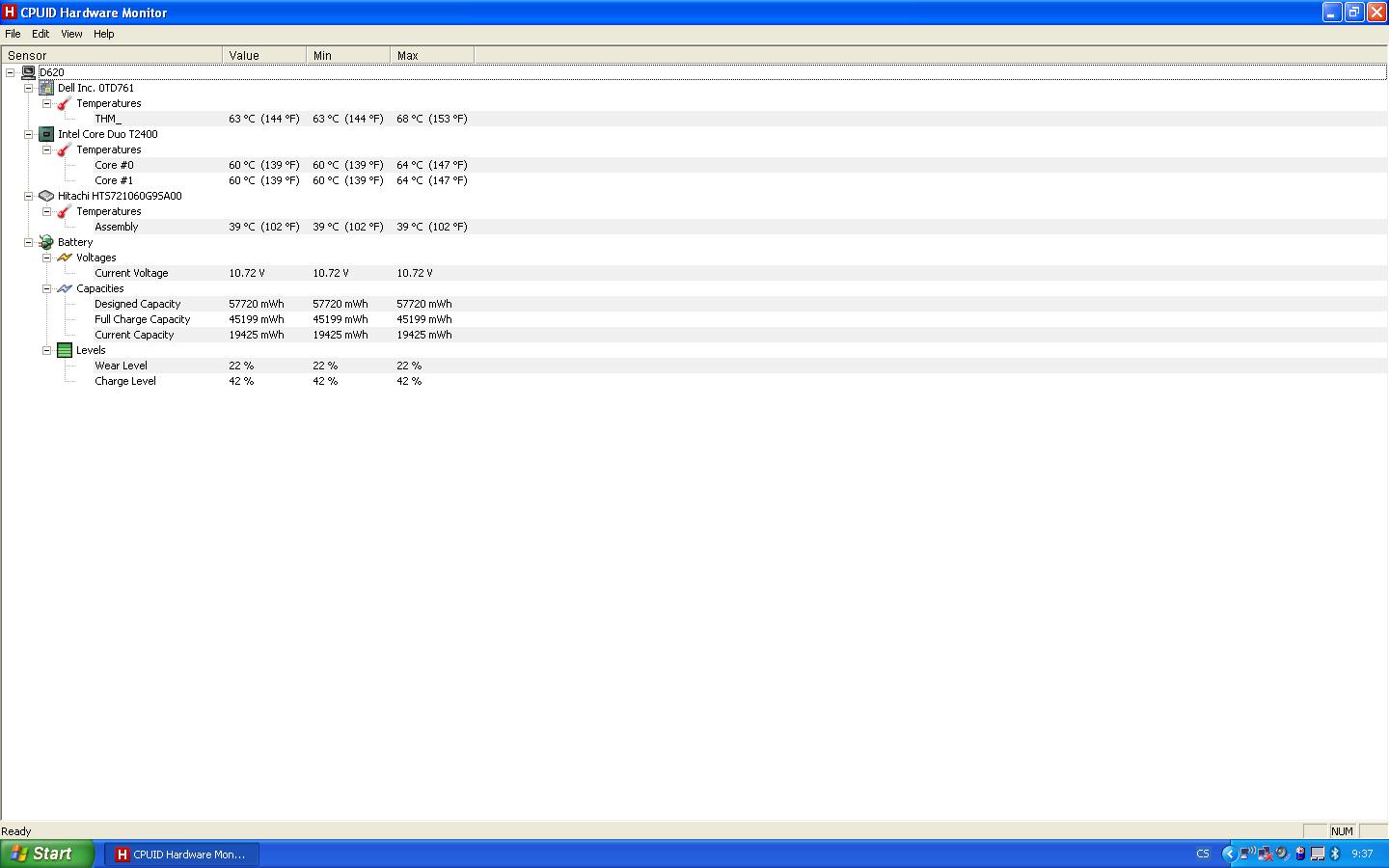This screenshot has height=868, width=1389.
Task: Click the Voltages graph icon
Action: [65, 258]
